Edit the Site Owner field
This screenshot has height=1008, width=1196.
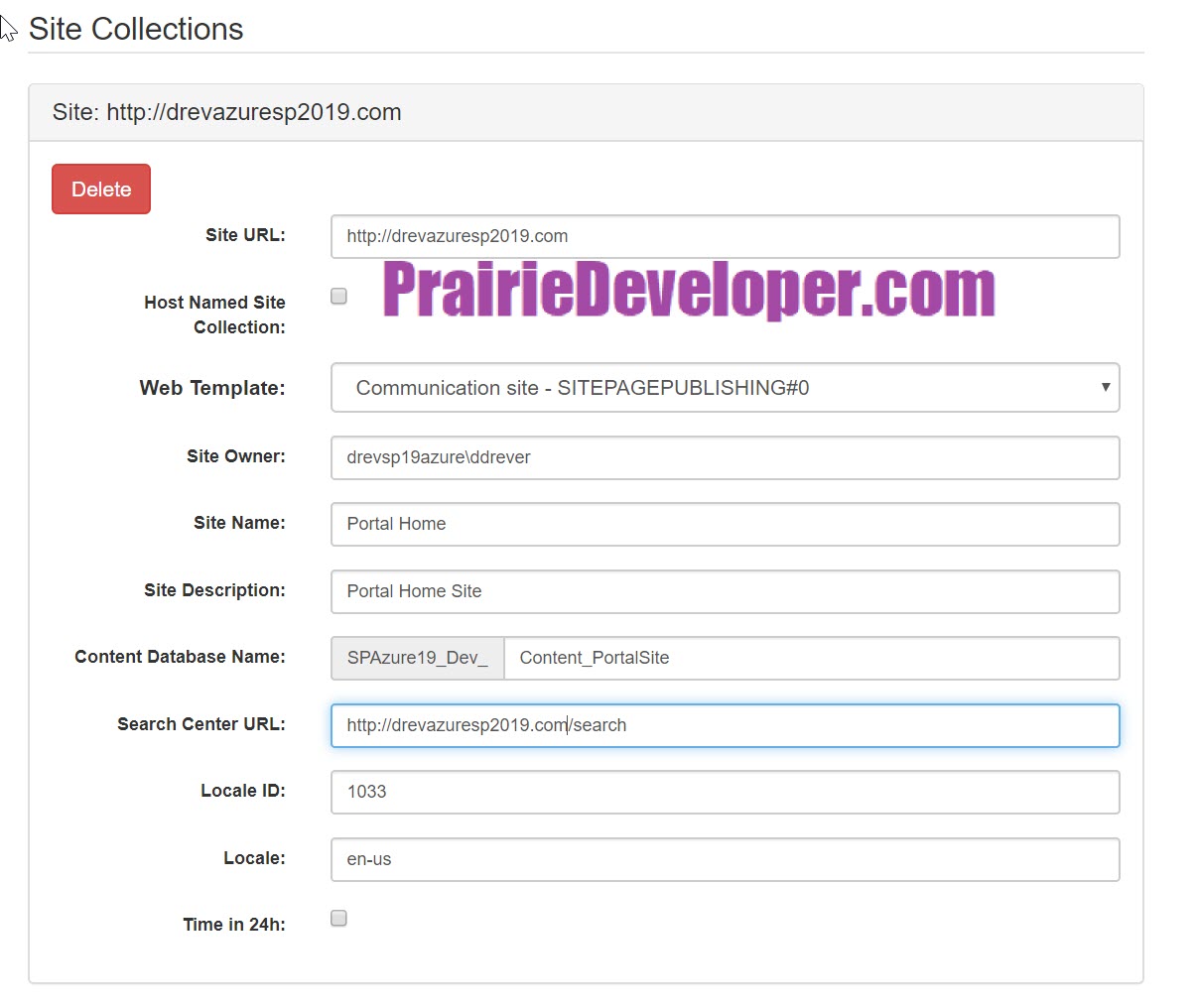(x=725, y=457)
